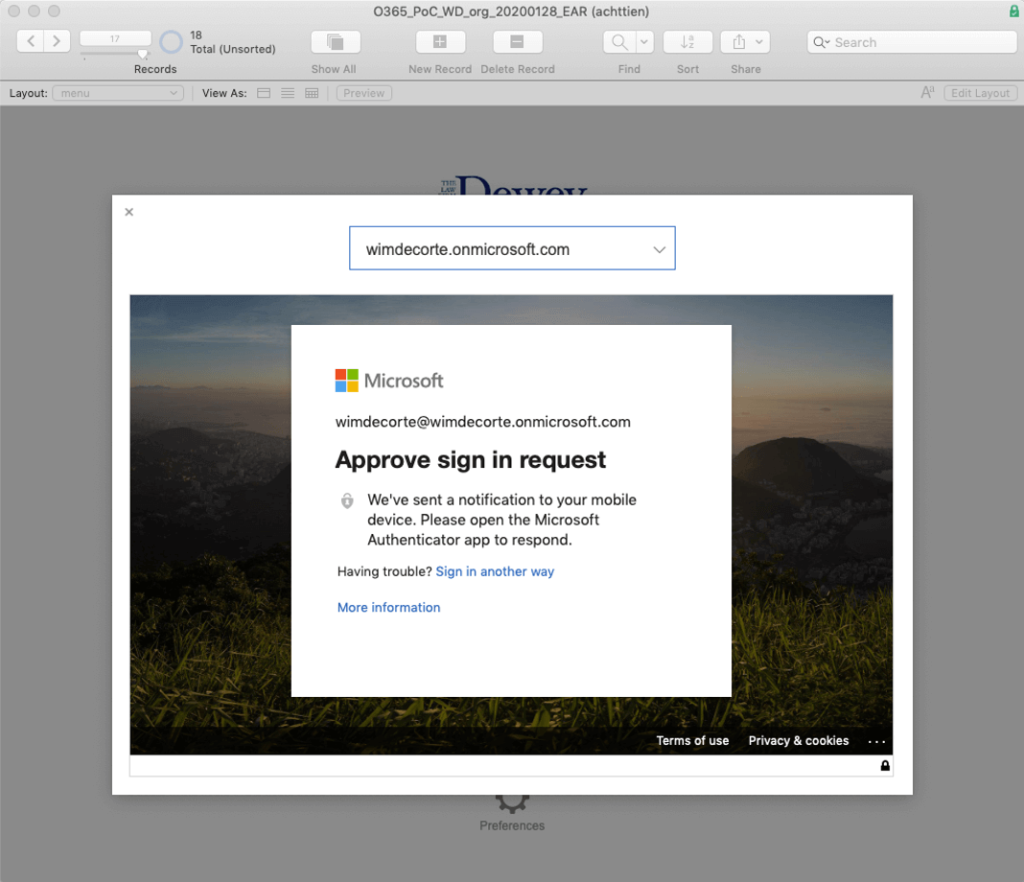Switch to Form view

(x=263, y=92)
